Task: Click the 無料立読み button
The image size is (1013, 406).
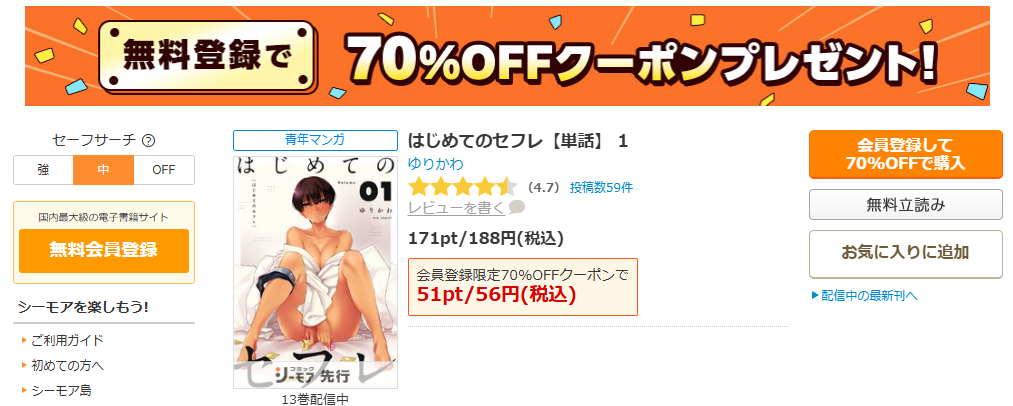Action: (906, 205)
